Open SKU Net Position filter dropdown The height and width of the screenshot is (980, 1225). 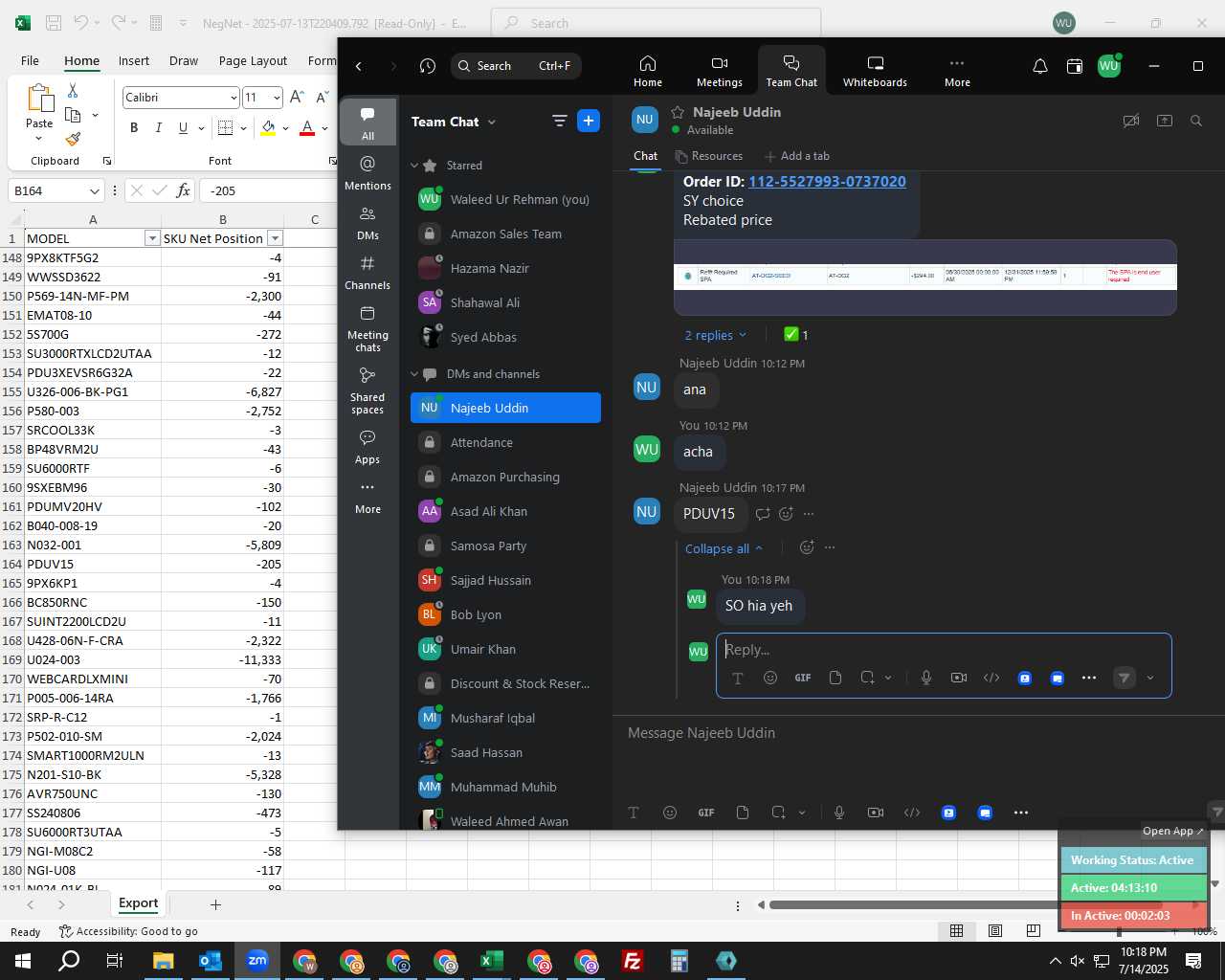[x=275, y=238]
